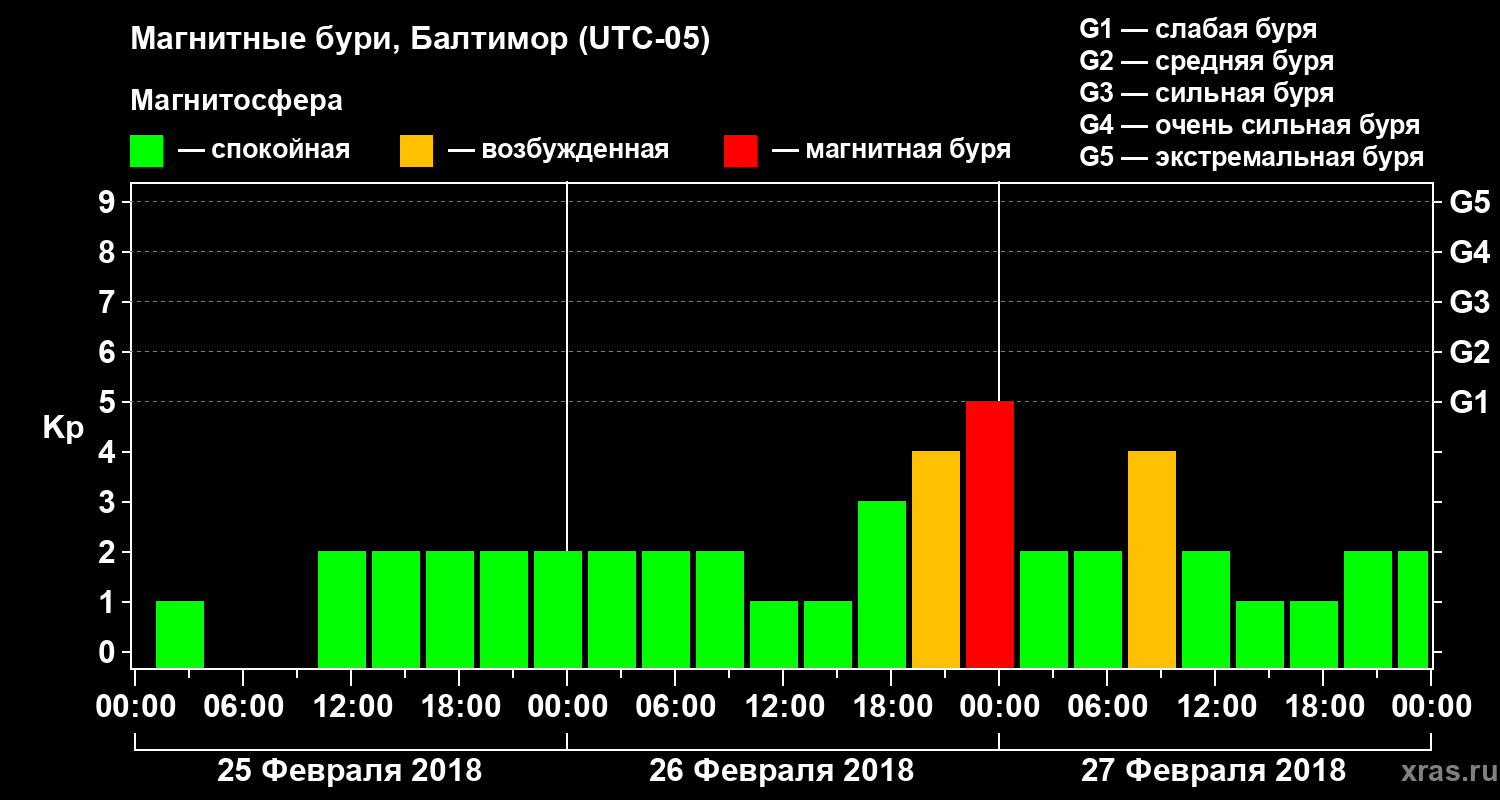The width and height of the screenshot is (1500, 800).
Task: Click the orange 'возбужденная' legend swatch
Action: 416,151
